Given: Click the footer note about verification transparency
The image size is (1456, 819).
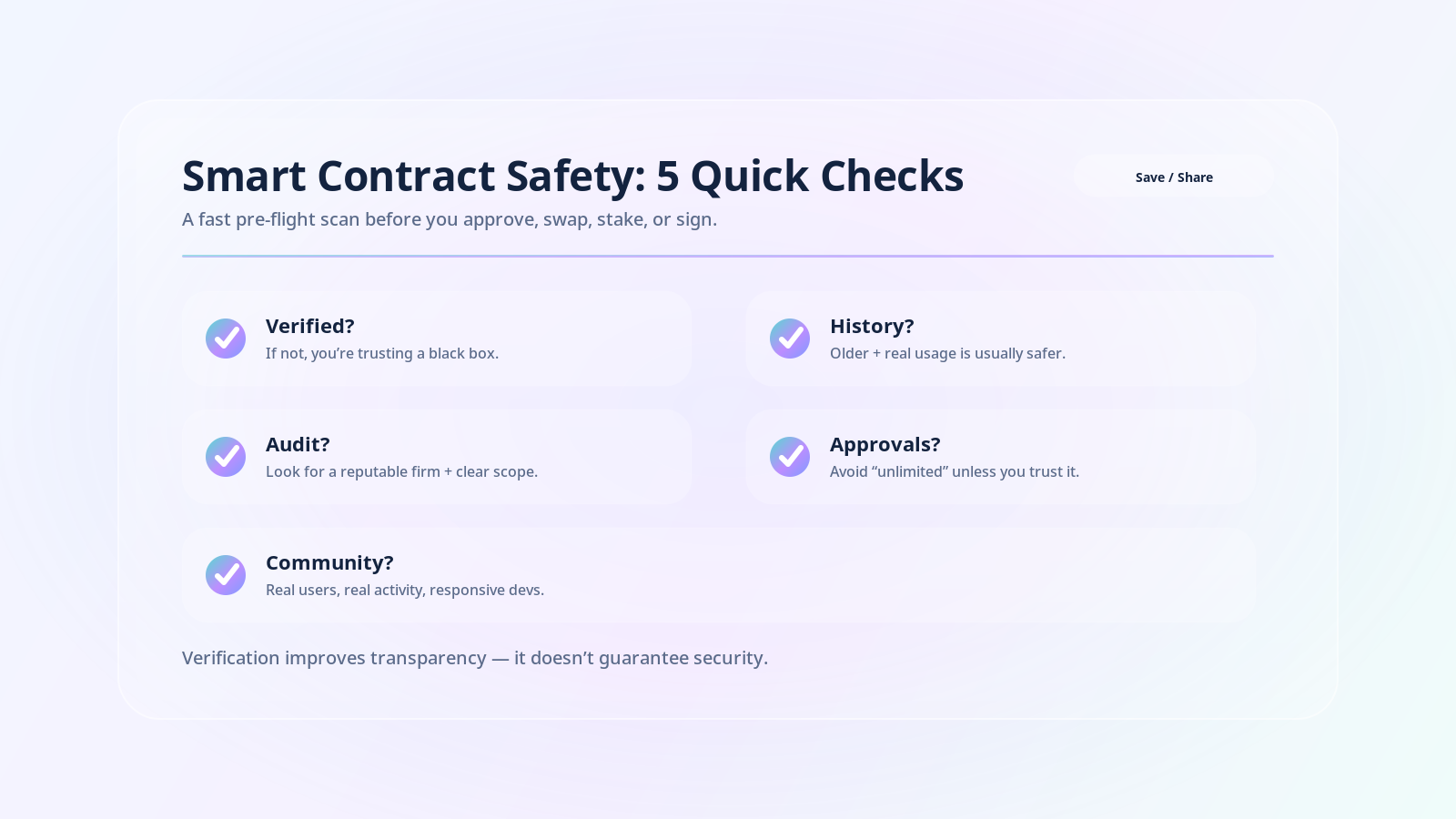Looking at the screenshot, I should (475, 658).
